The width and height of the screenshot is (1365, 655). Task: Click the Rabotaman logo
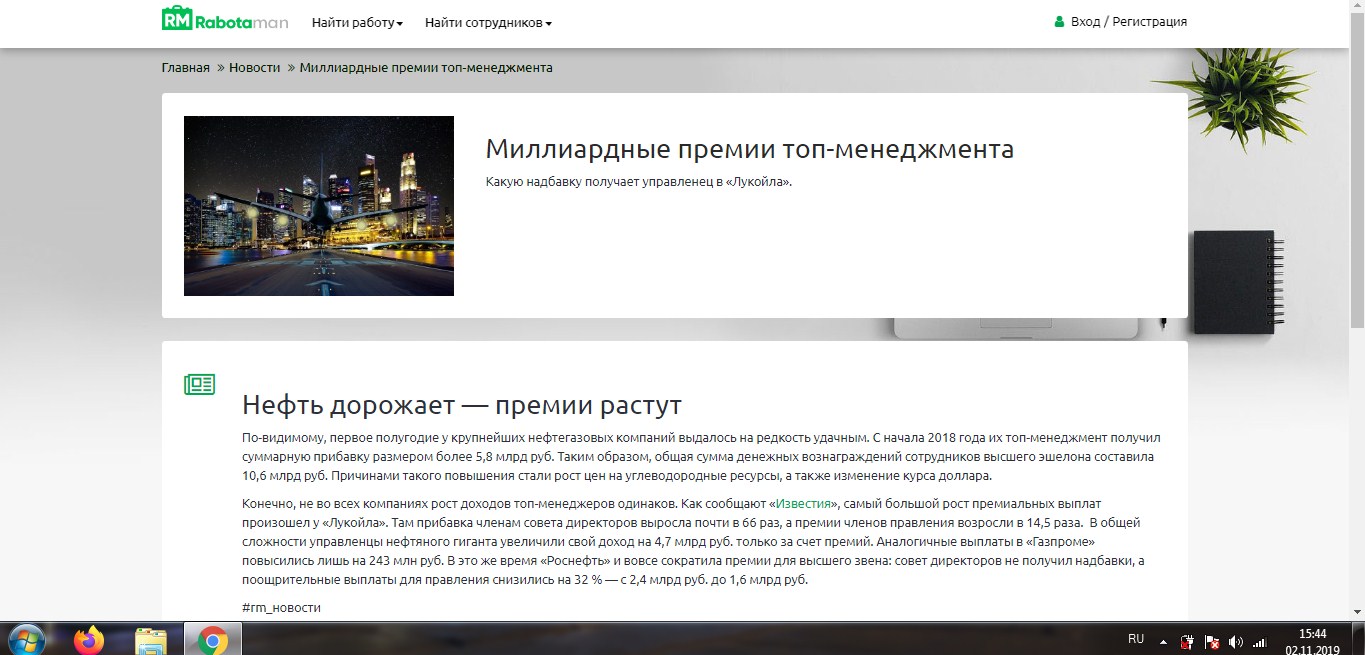(x=225, y=19)
